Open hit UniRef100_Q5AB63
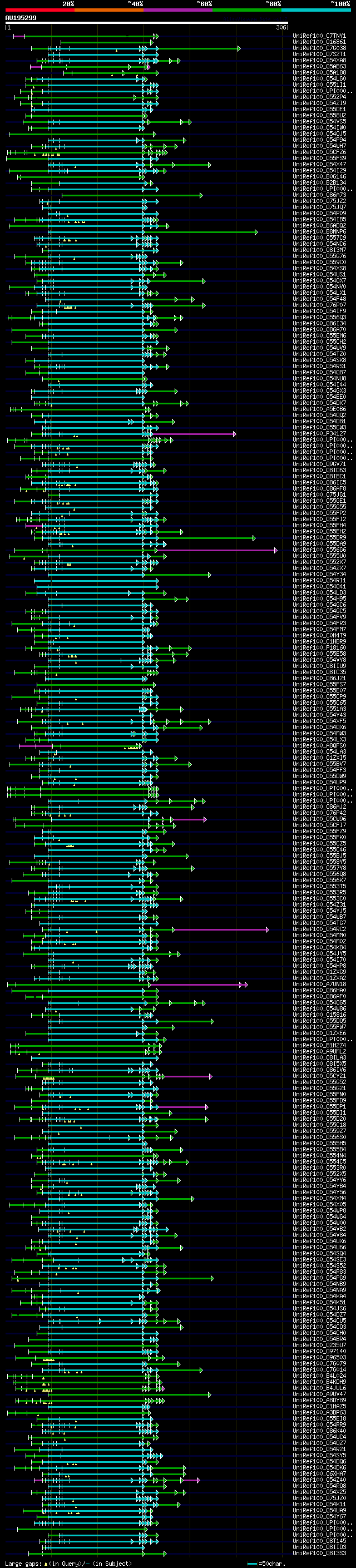The width and height of the screenshot is (356, 1568). [x=319, y=66]
